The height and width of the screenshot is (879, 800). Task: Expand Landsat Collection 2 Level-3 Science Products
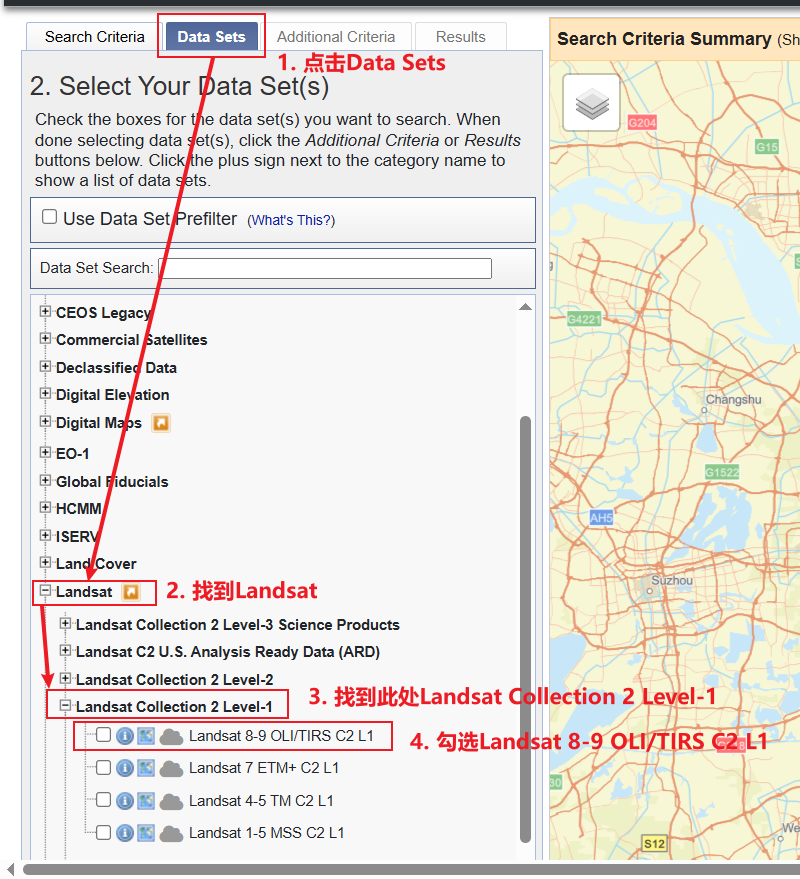pyautogui.click(x=66, y=623)
